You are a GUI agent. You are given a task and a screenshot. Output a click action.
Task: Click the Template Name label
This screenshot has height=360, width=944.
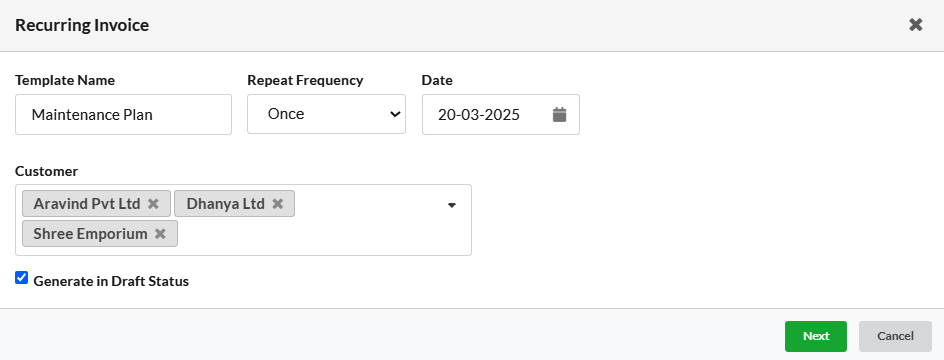tap(65, 80)
